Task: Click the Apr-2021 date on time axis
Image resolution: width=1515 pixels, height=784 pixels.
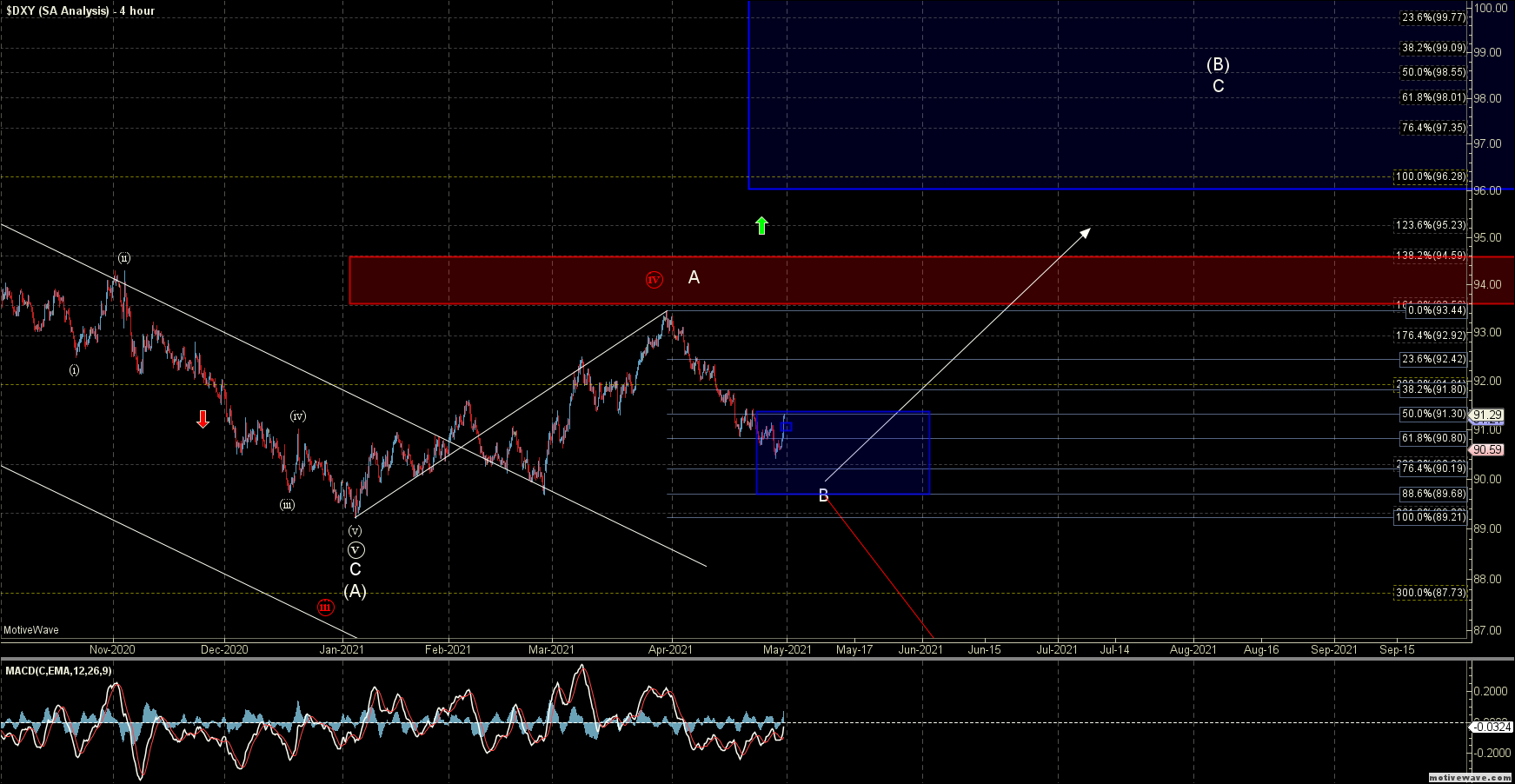Action: click(x=670, y=649)
